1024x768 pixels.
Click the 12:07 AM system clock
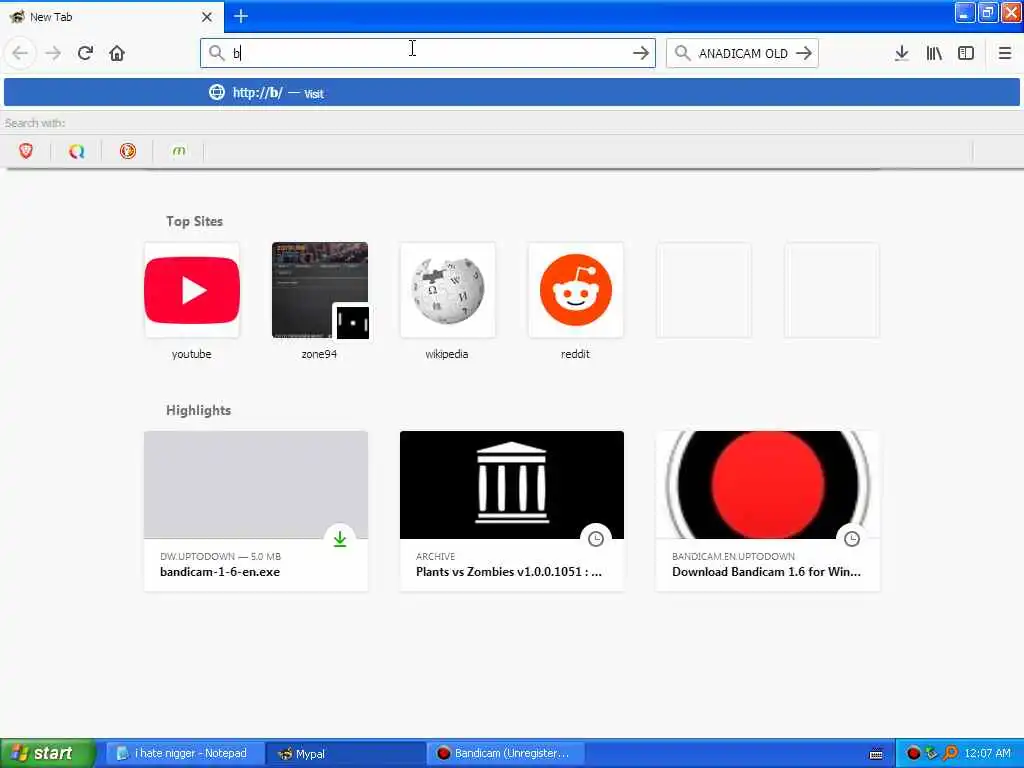click(987, 754)
